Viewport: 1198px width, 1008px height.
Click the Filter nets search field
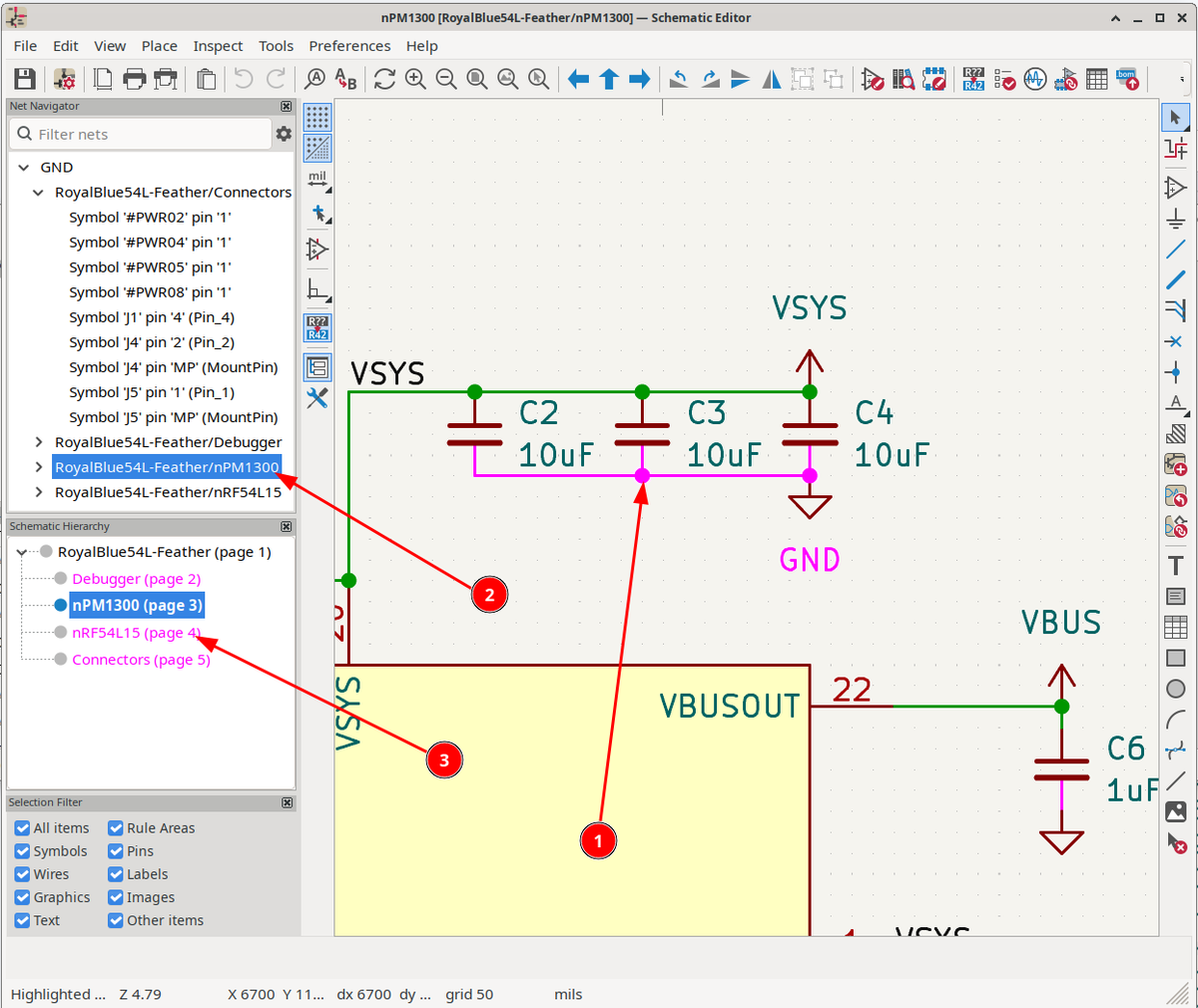coord(141,134)
